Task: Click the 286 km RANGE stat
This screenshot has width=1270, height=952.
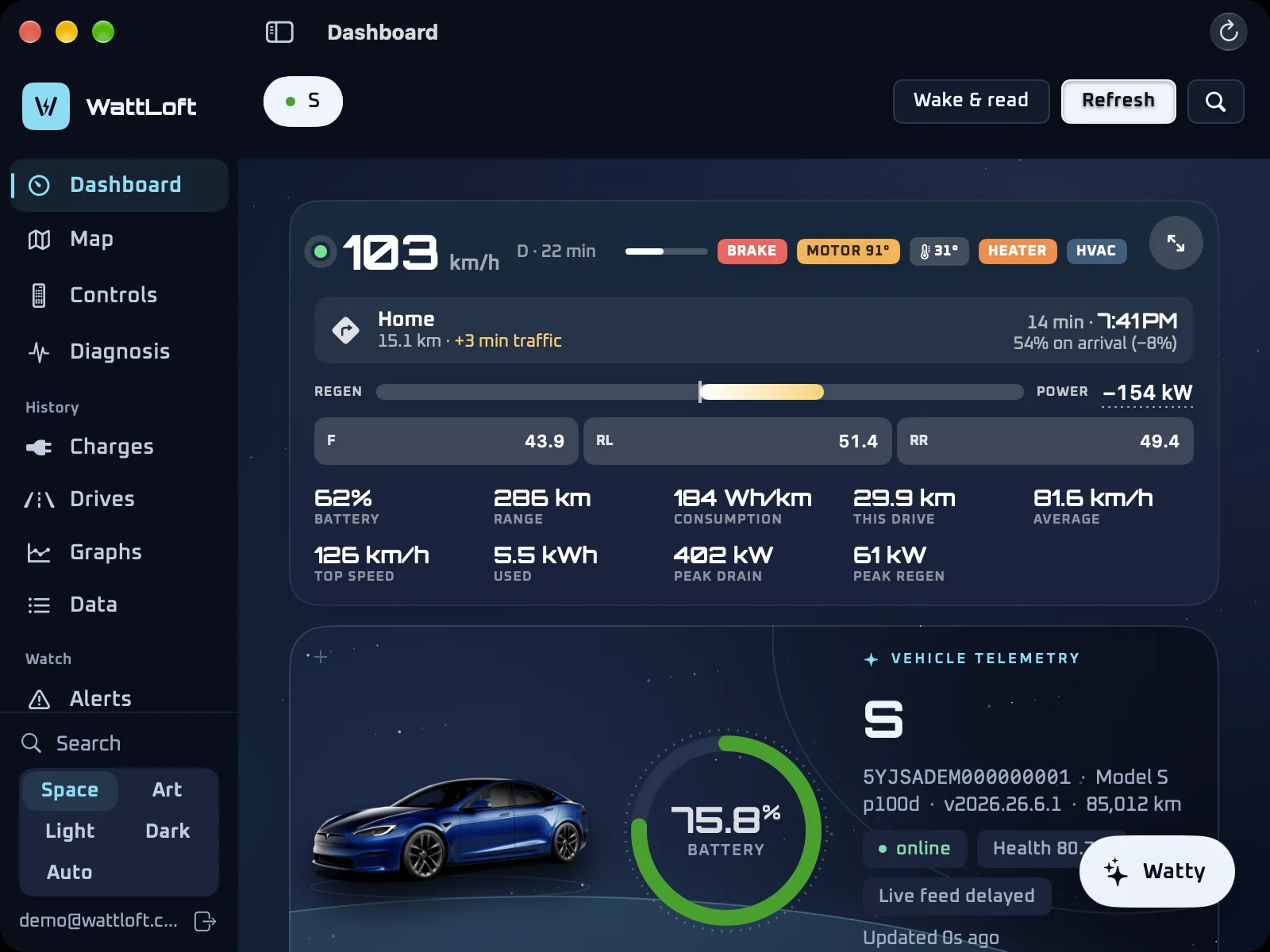Action: 542,506
